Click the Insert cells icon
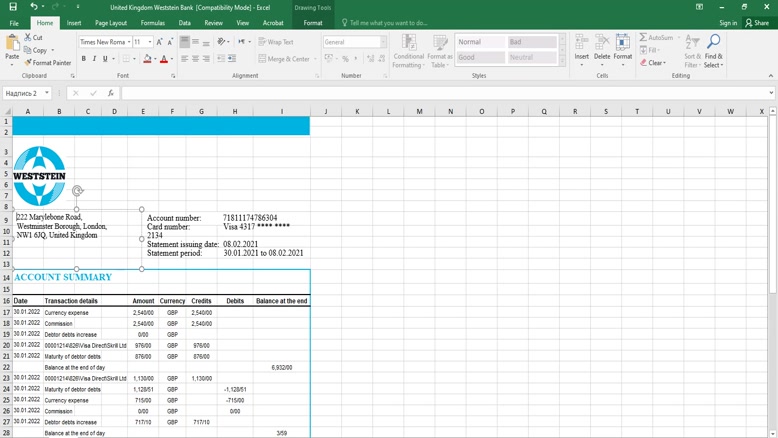The height and width of the screenshot is (438, 778). click(x=581, y=46)
